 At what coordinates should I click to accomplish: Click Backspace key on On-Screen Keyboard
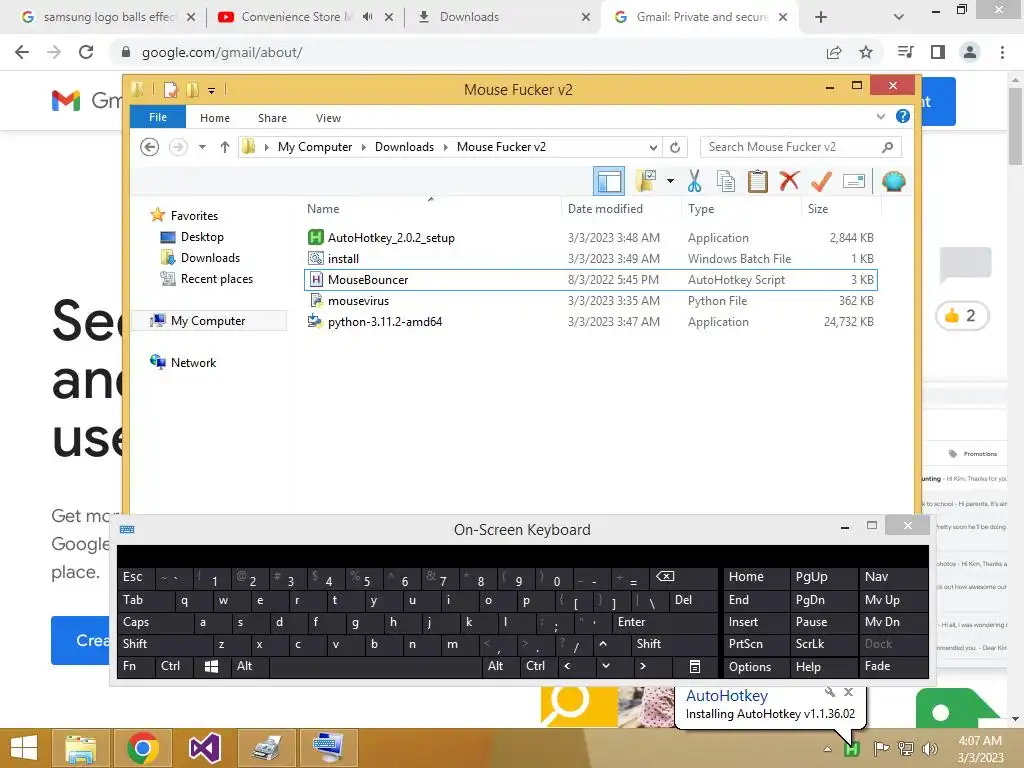(x=683, y=577)
